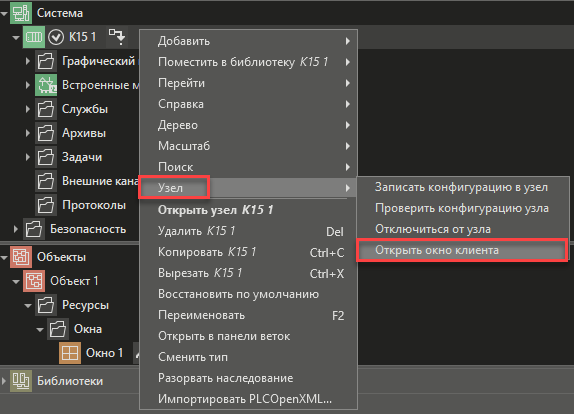This screenshot has height=414, width=574.
Task: Choose Открыть в панели веток
Action: pyautogui.click(x=248, y=336)
